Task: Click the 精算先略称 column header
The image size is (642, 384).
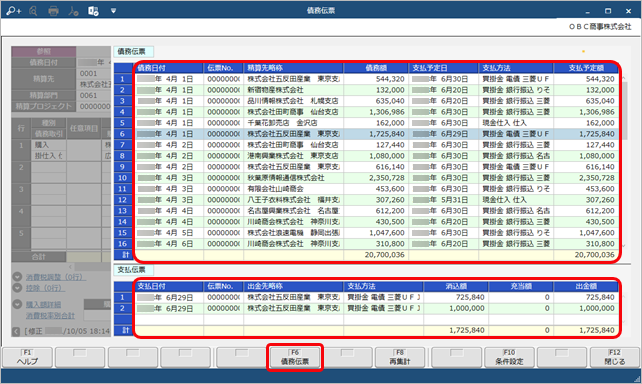Action: point(294,68)
